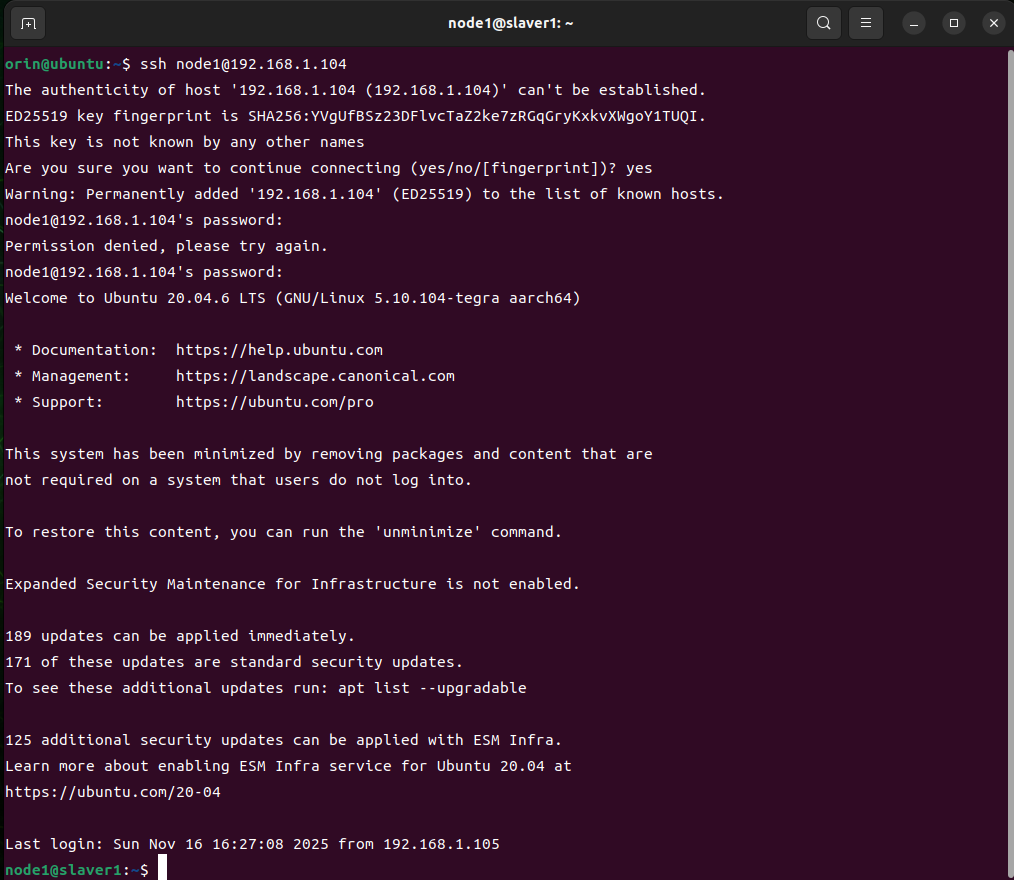Viewport: 1014px width, 880px height.
Task: Click the 'This key is not known' line
Action: 185,142
